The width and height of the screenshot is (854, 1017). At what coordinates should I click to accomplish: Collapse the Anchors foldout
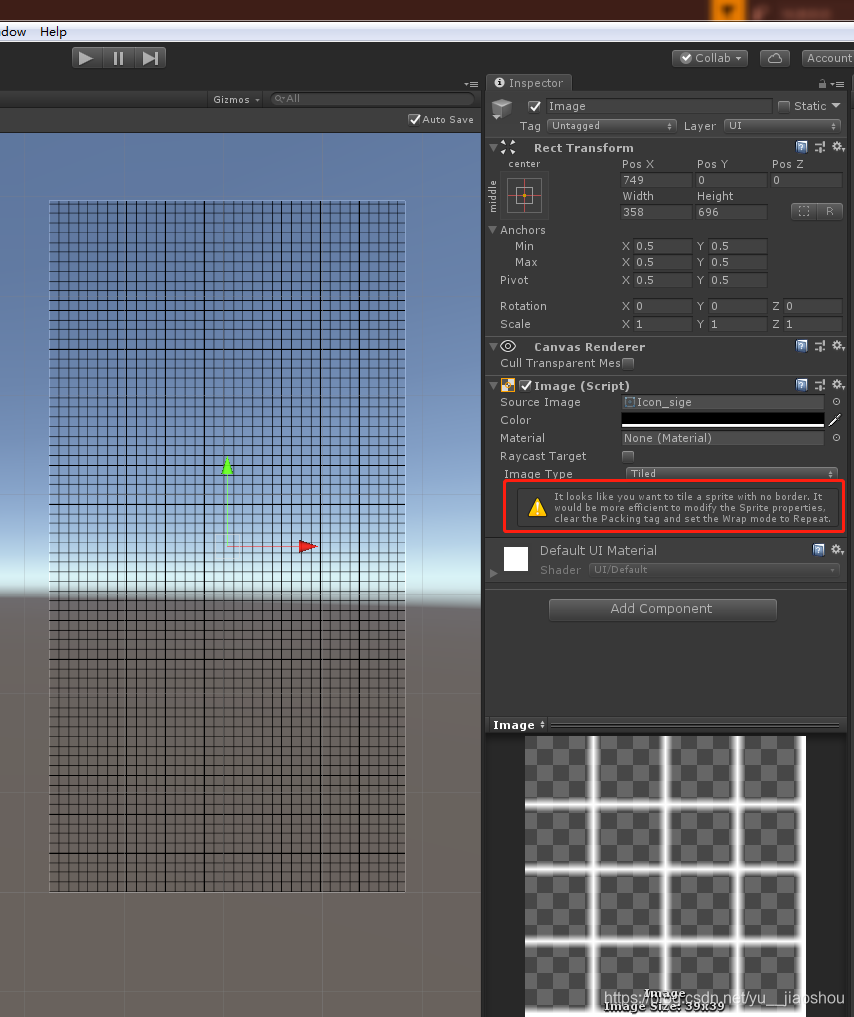coord(493,230)
